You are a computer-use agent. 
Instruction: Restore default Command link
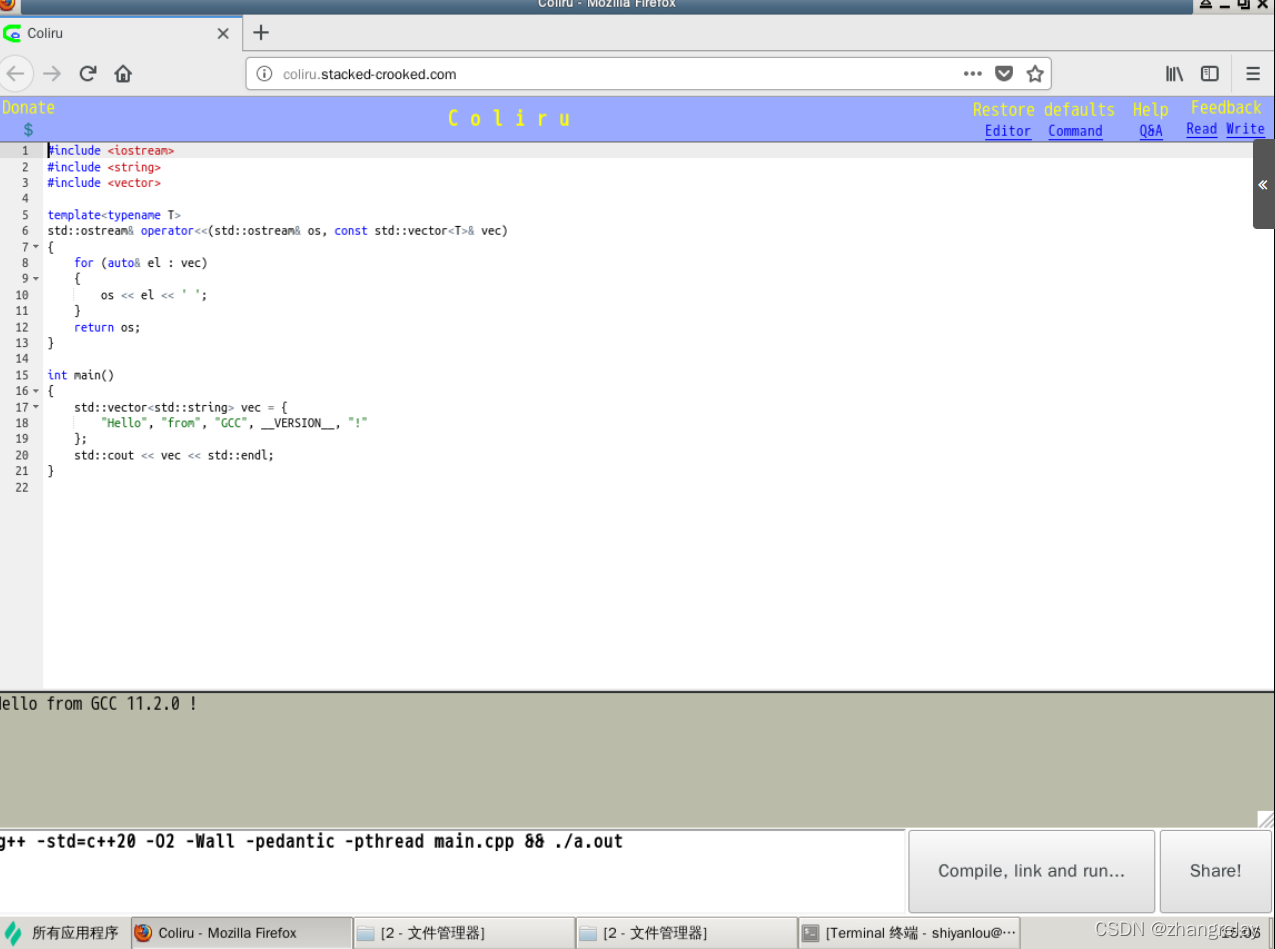click(x=1075, y=131)
